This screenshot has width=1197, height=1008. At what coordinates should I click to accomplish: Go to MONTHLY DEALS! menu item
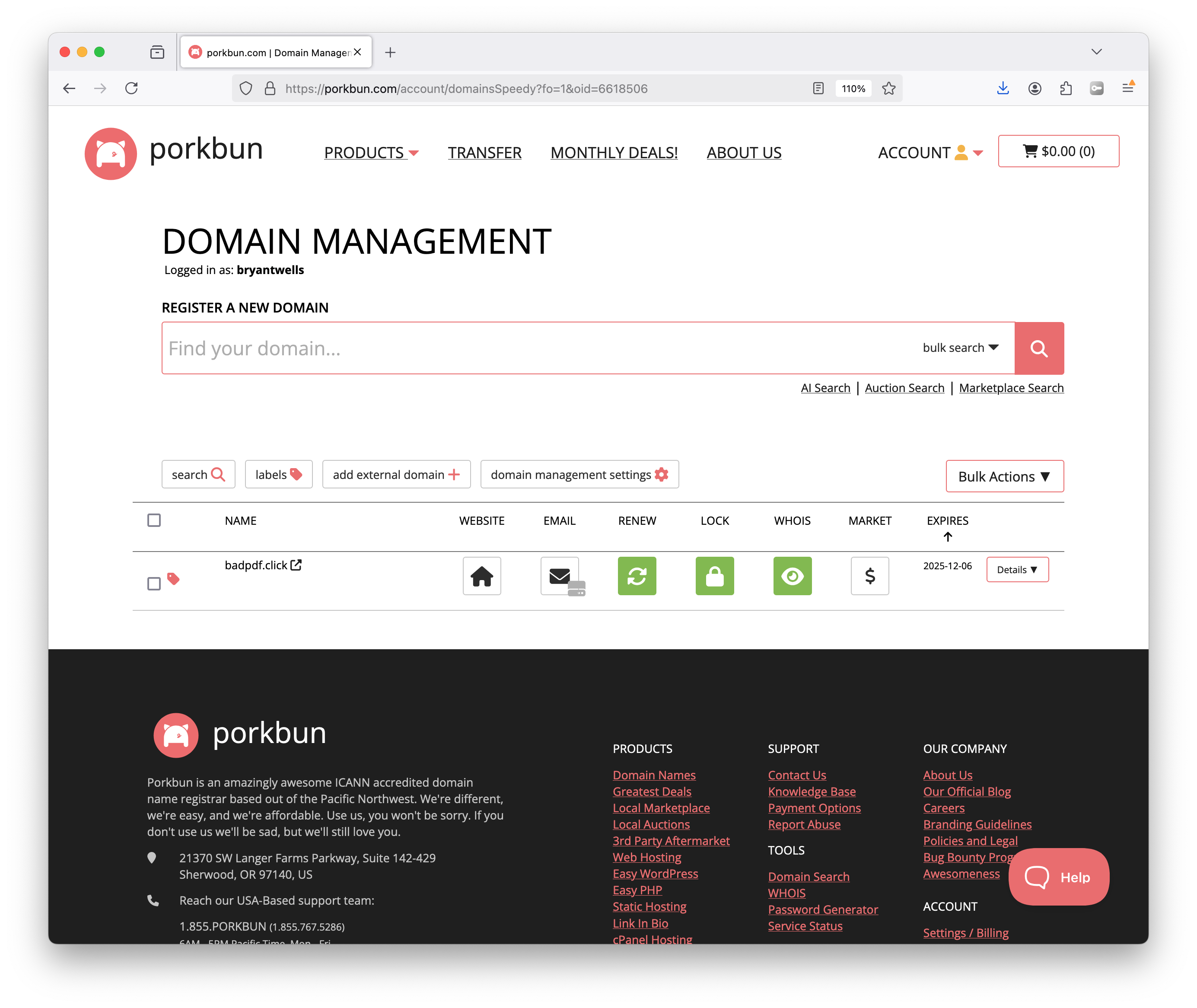tap(614, 153)
